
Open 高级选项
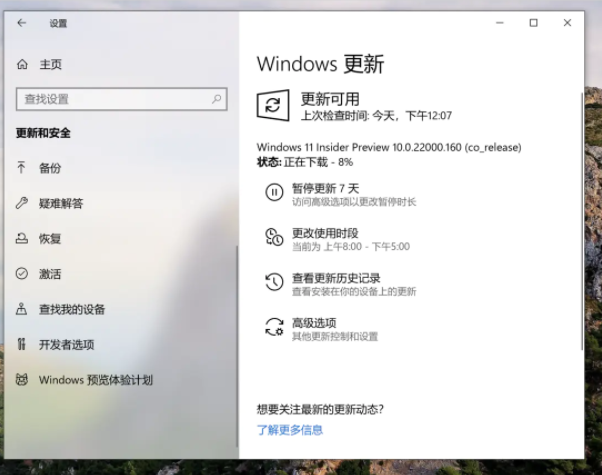tap(314, 323)
